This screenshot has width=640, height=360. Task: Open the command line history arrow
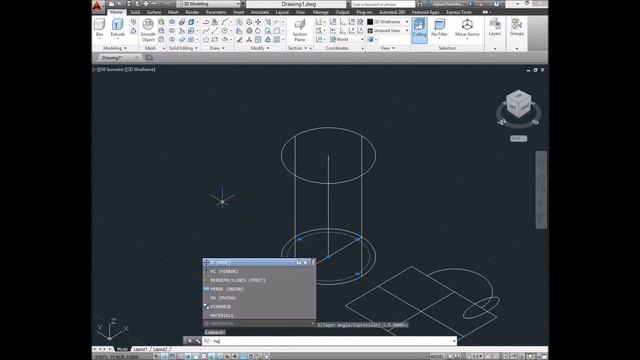tap(454, 341)
